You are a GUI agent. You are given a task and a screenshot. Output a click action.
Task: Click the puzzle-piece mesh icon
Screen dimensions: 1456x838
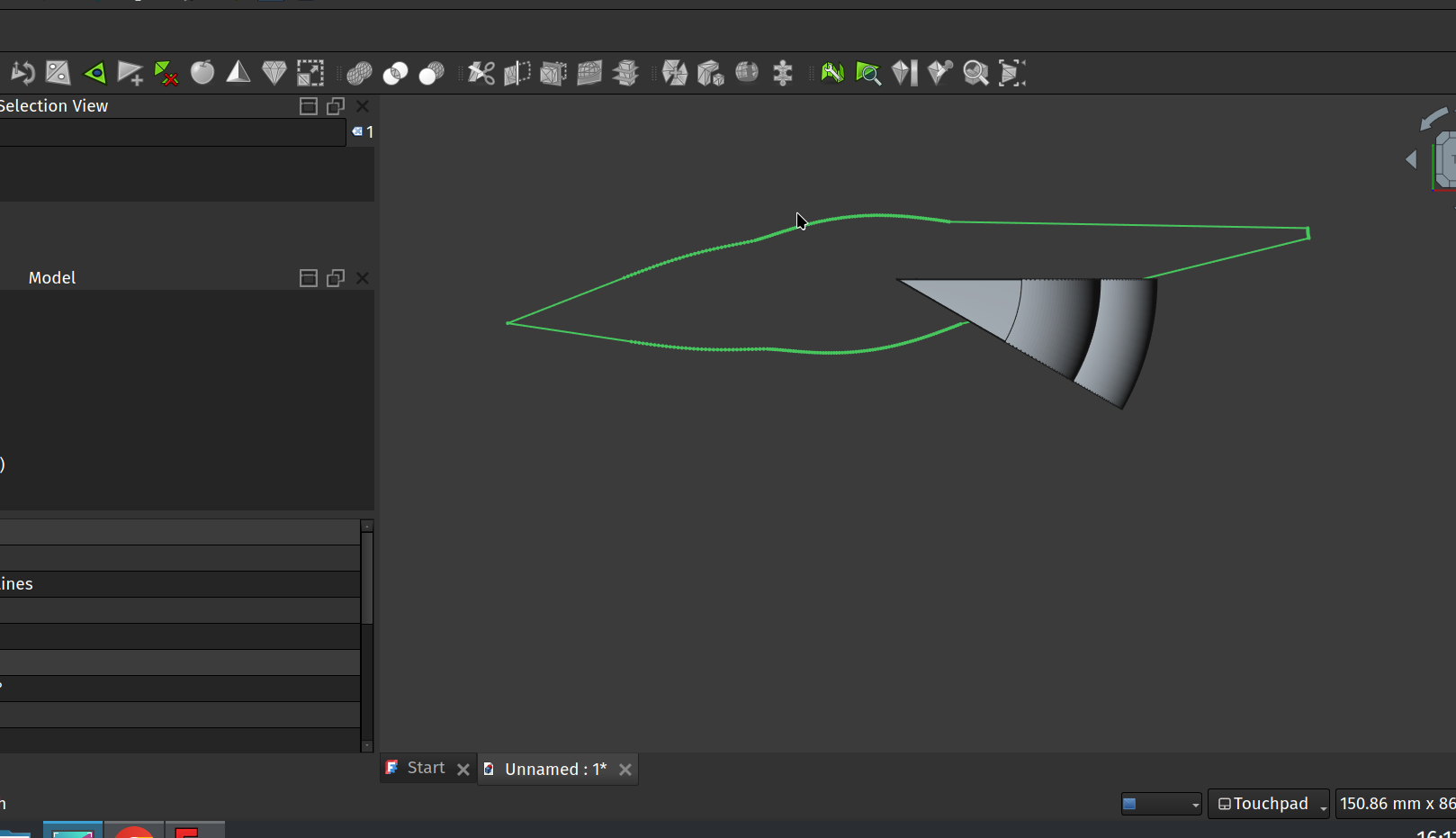[x=783, y=73]
